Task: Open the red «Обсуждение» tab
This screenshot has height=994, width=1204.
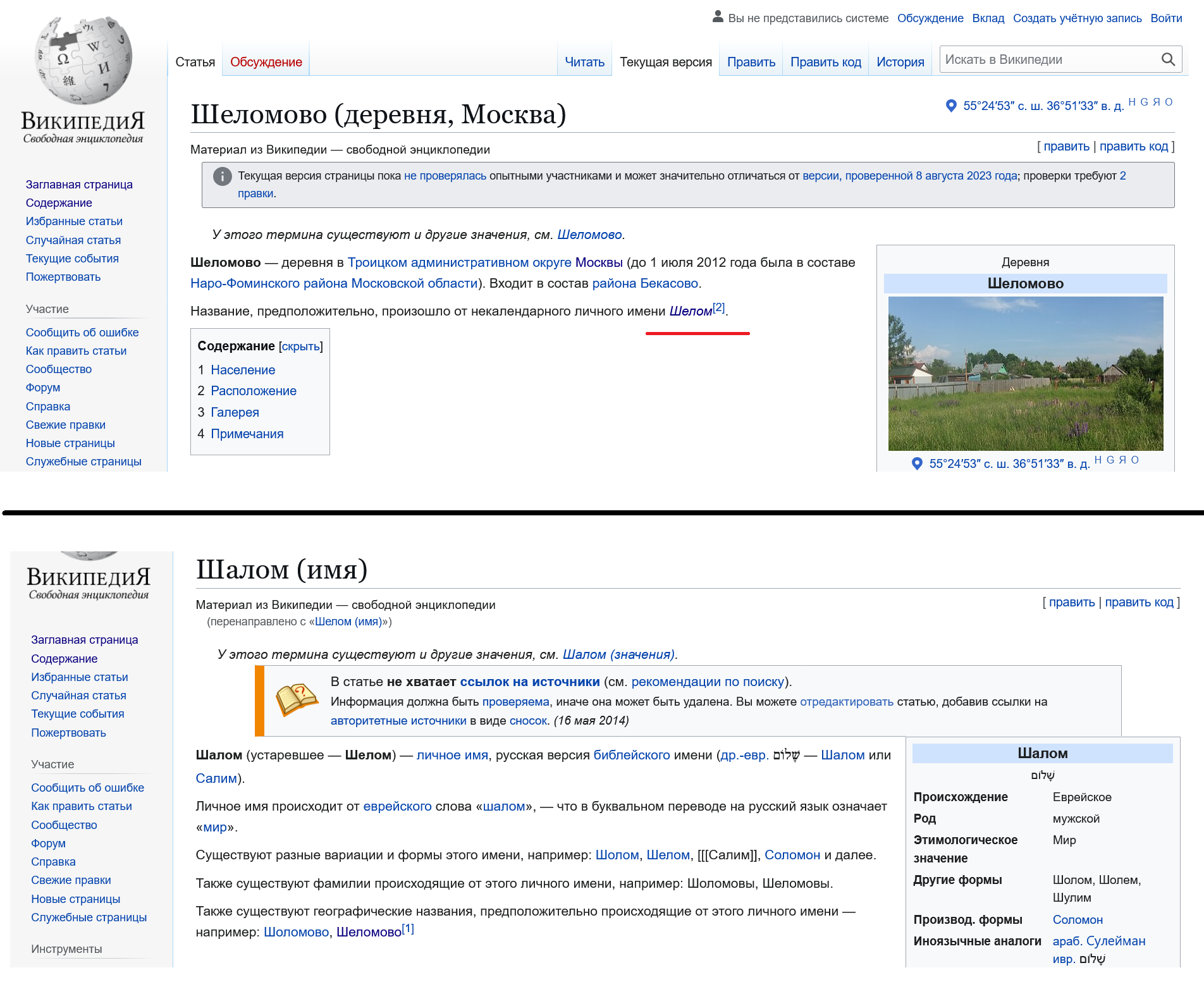Action: (266, 62)
